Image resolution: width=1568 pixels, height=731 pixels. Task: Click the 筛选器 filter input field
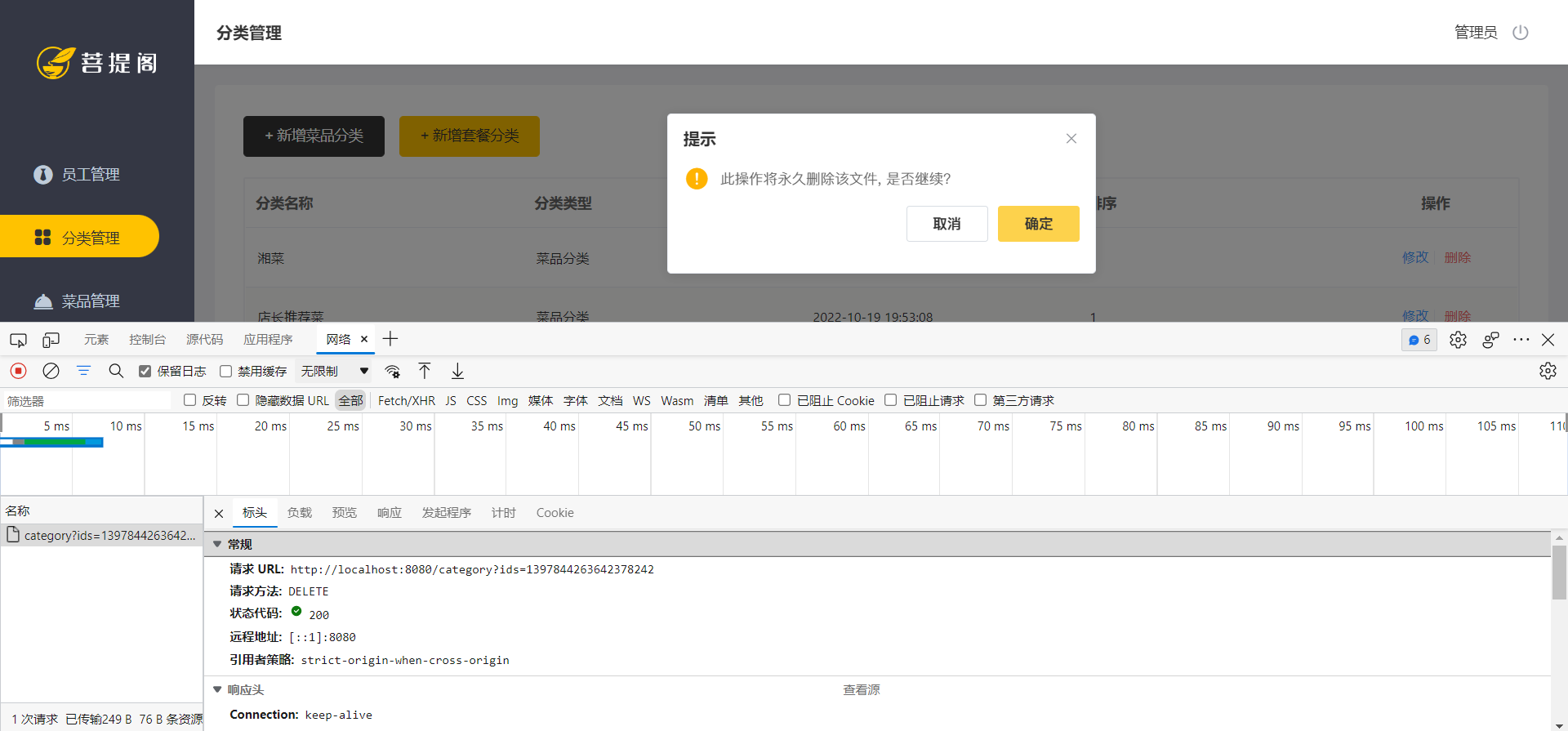[87, 401]
